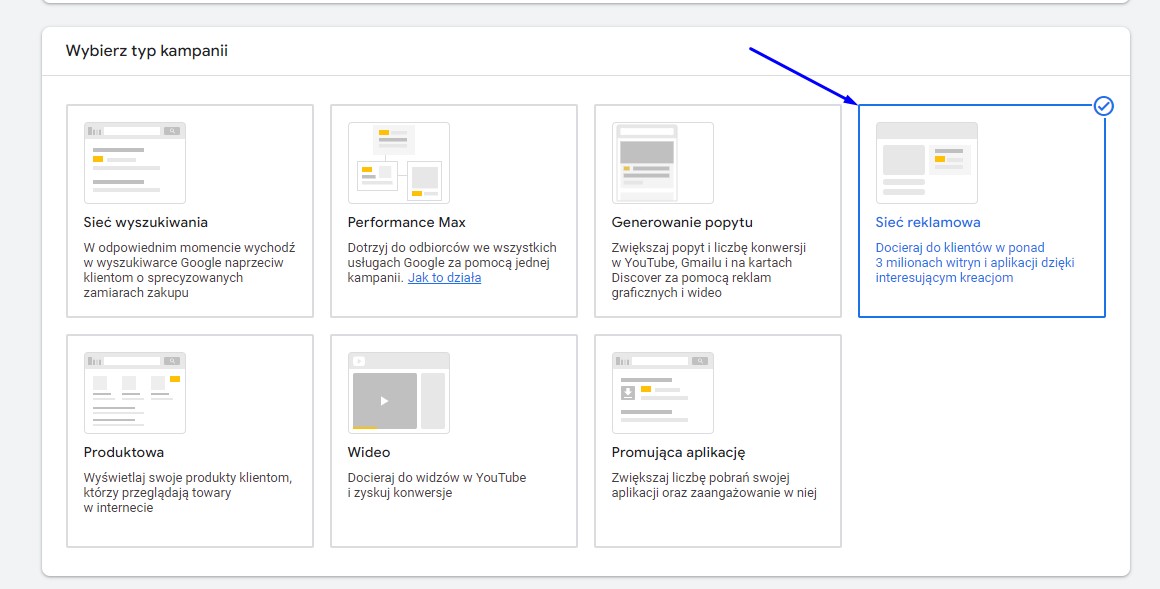
Task: Pick the Promująca aplikację campaign title
Action: pos(678,452)
